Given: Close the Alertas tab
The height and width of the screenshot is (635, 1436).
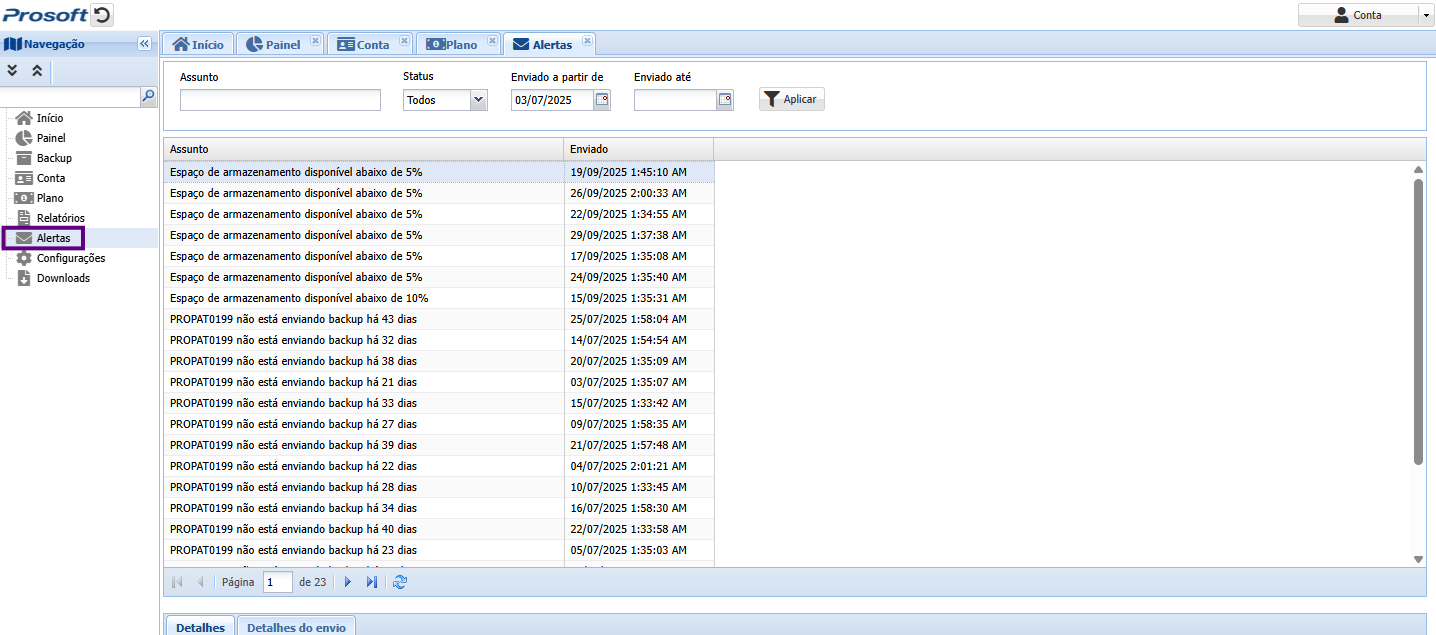Looking at the screenshot, I should (587, 41).
